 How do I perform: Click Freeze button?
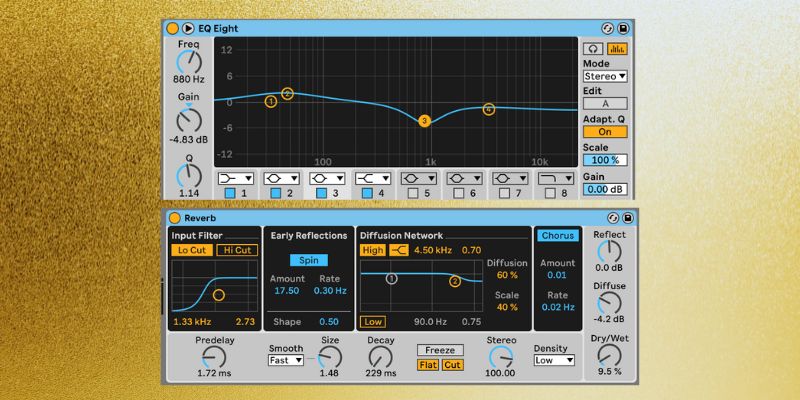(440, 351)
